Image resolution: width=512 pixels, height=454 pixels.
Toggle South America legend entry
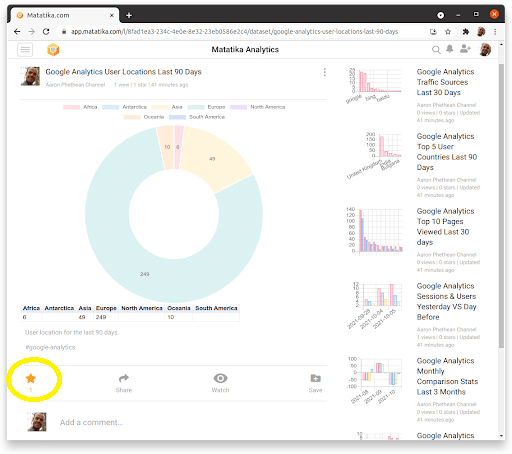pos(197,117)
